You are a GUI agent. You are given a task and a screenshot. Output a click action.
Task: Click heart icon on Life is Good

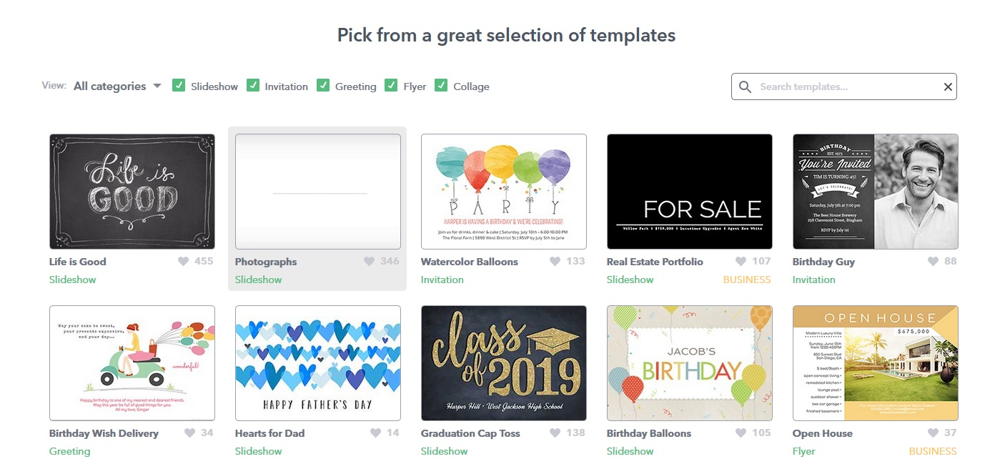(x=184, y=262)
